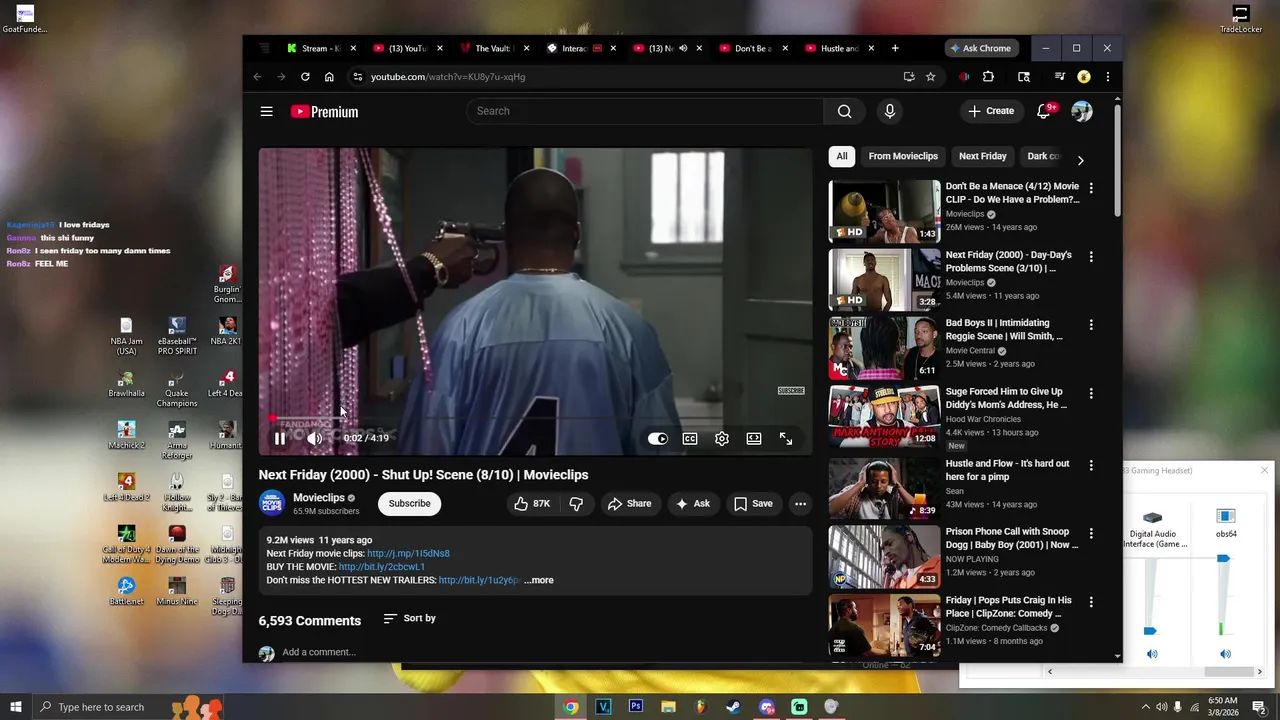Image resolution: width=1280 pixels, height=720 pixels.
Task: Open Friday Pops Puts Craig thumbnail
Action: pos(884,625)
